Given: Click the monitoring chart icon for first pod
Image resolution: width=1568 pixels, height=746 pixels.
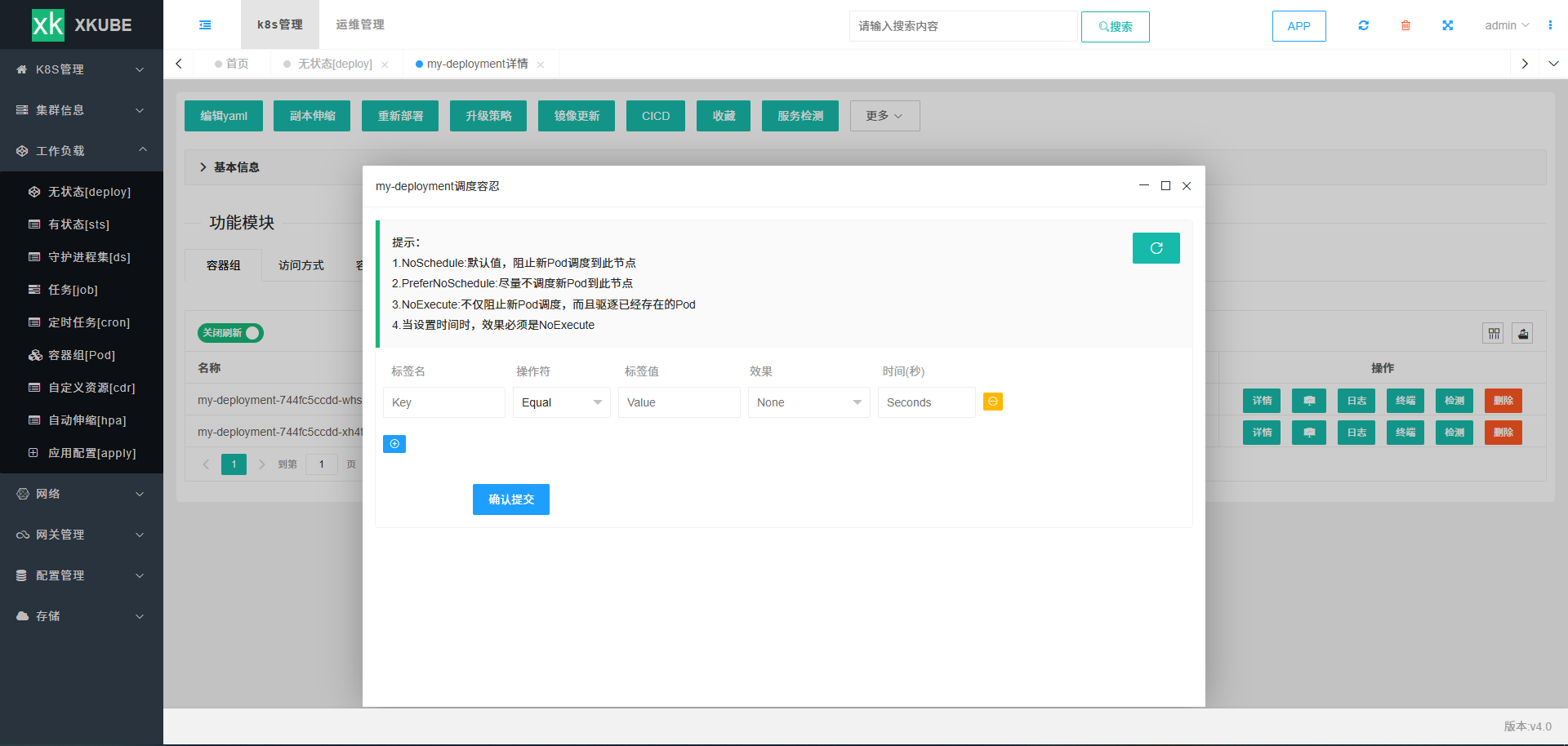Looking at the screenshot, I should 1309,401.
